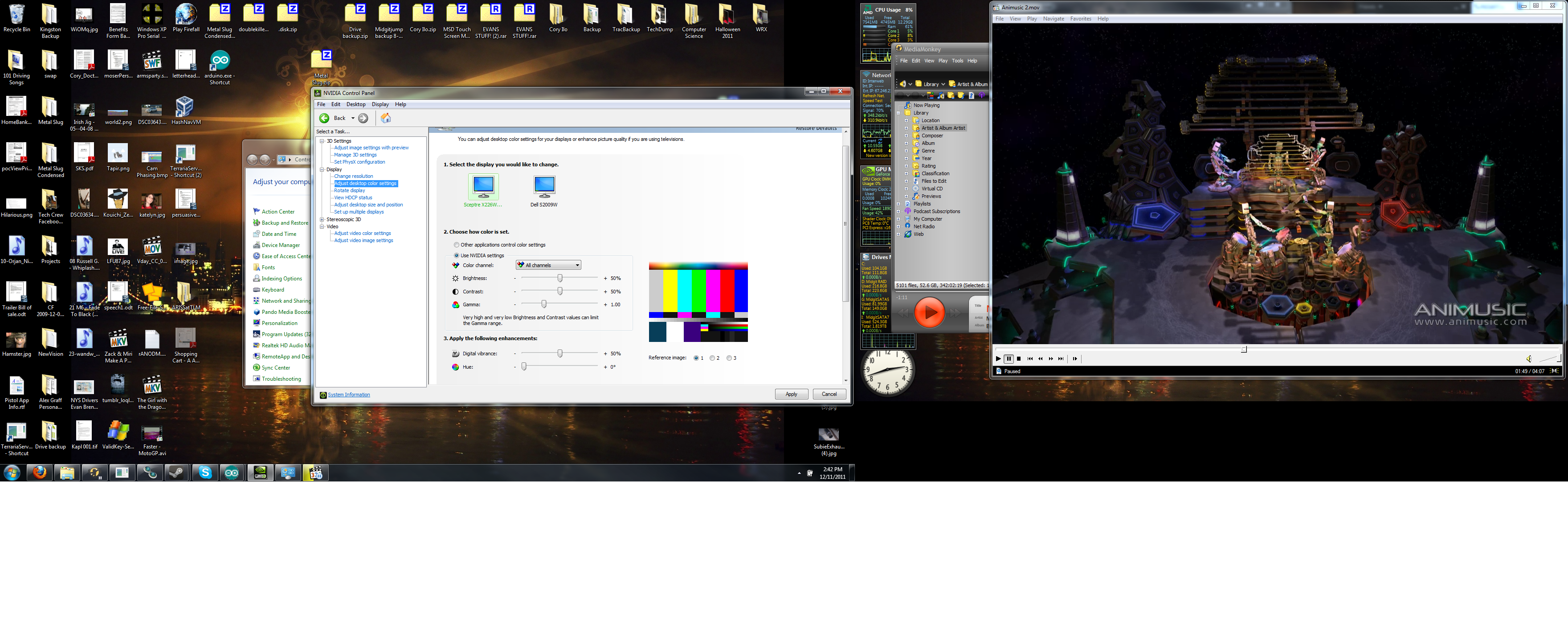Open HashNavVM desktop icon

[186, 111]
